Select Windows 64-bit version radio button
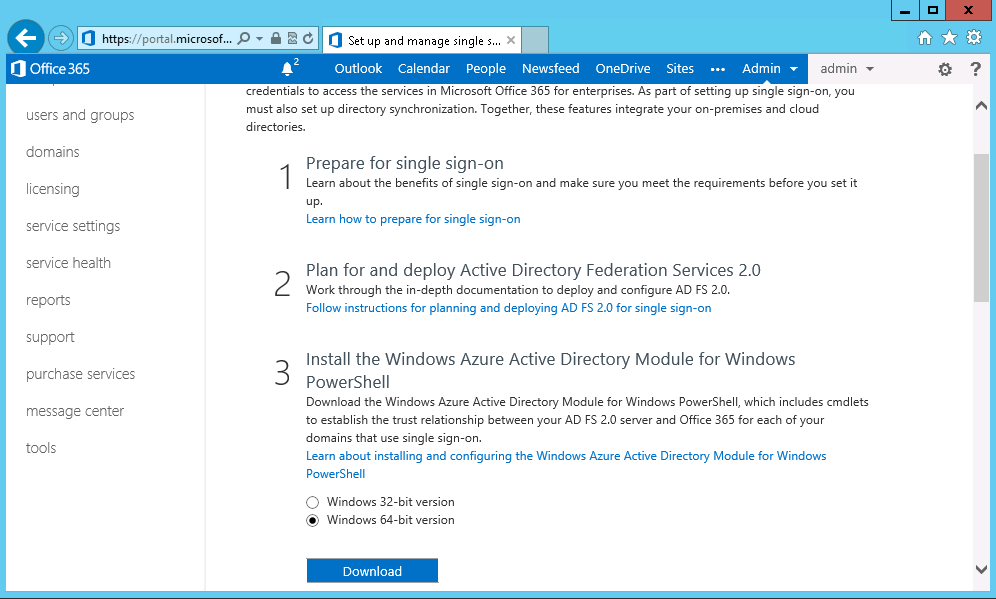 pyautogui.click(x=313, y=521)
